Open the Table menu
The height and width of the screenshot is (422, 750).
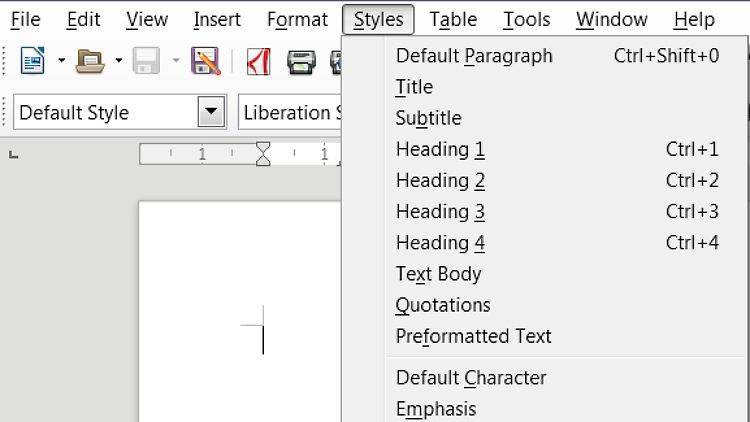[453, 20]
